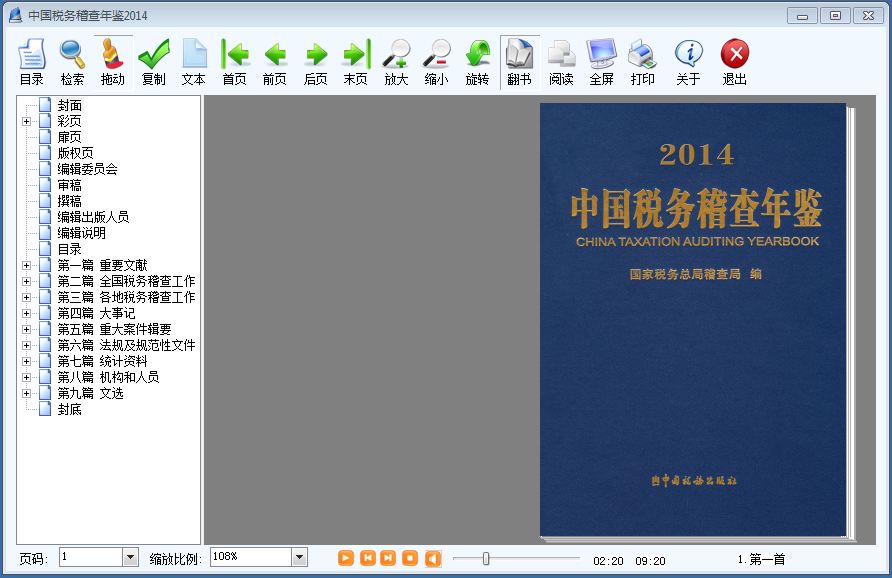Click the 打印 print icon

click(x=642, y=62)
